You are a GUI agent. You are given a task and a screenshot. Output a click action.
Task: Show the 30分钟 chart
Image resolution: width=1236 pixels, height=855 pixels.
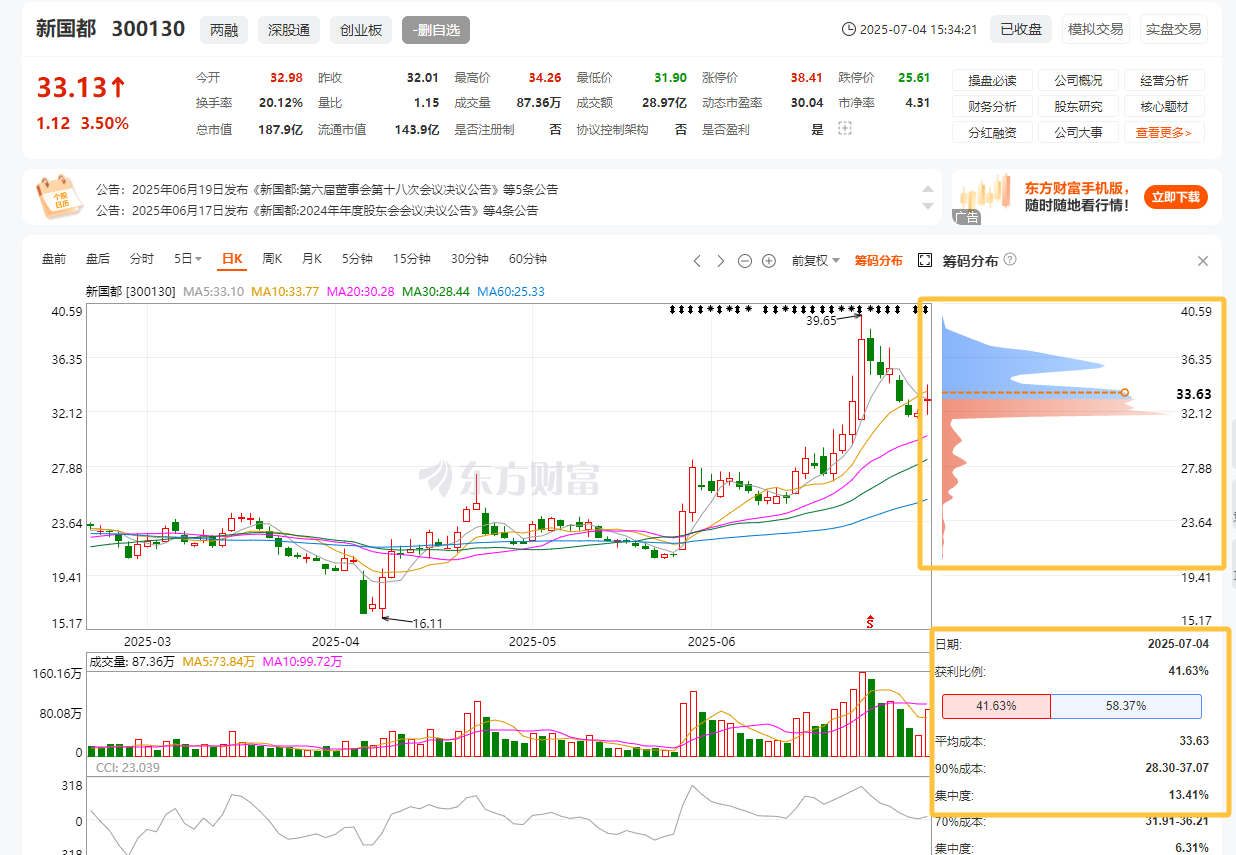pos(469,259)
